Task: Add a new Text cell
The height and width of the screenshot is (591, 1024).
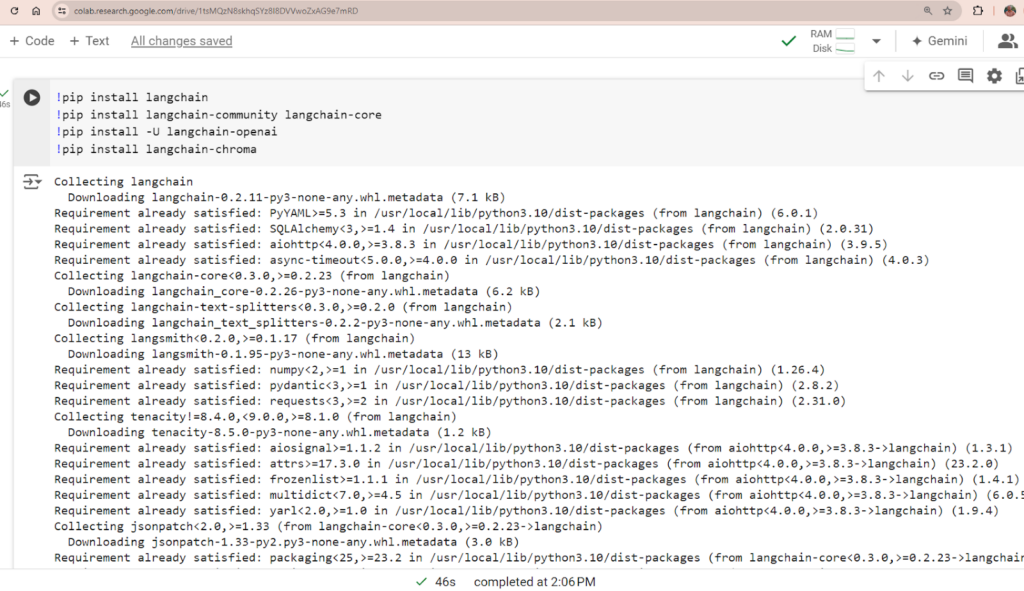Action: click(89, 41)
